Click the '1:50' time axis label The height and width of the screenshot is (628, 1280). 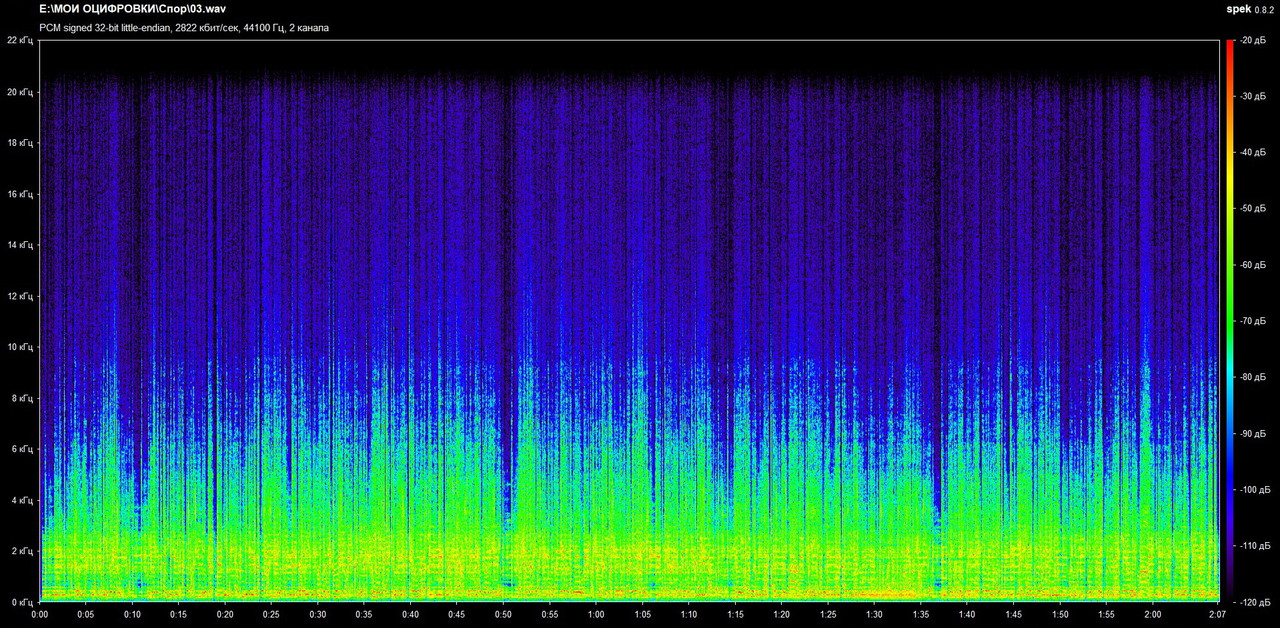(x=1061, y=615)
